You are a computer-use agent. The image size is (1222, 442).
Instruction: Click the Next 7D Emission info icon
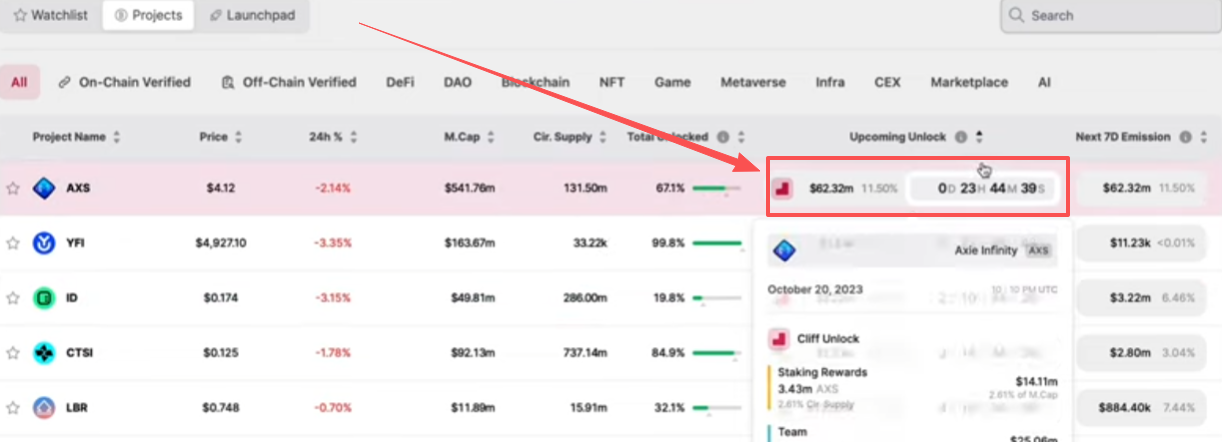pos(1185,137)
